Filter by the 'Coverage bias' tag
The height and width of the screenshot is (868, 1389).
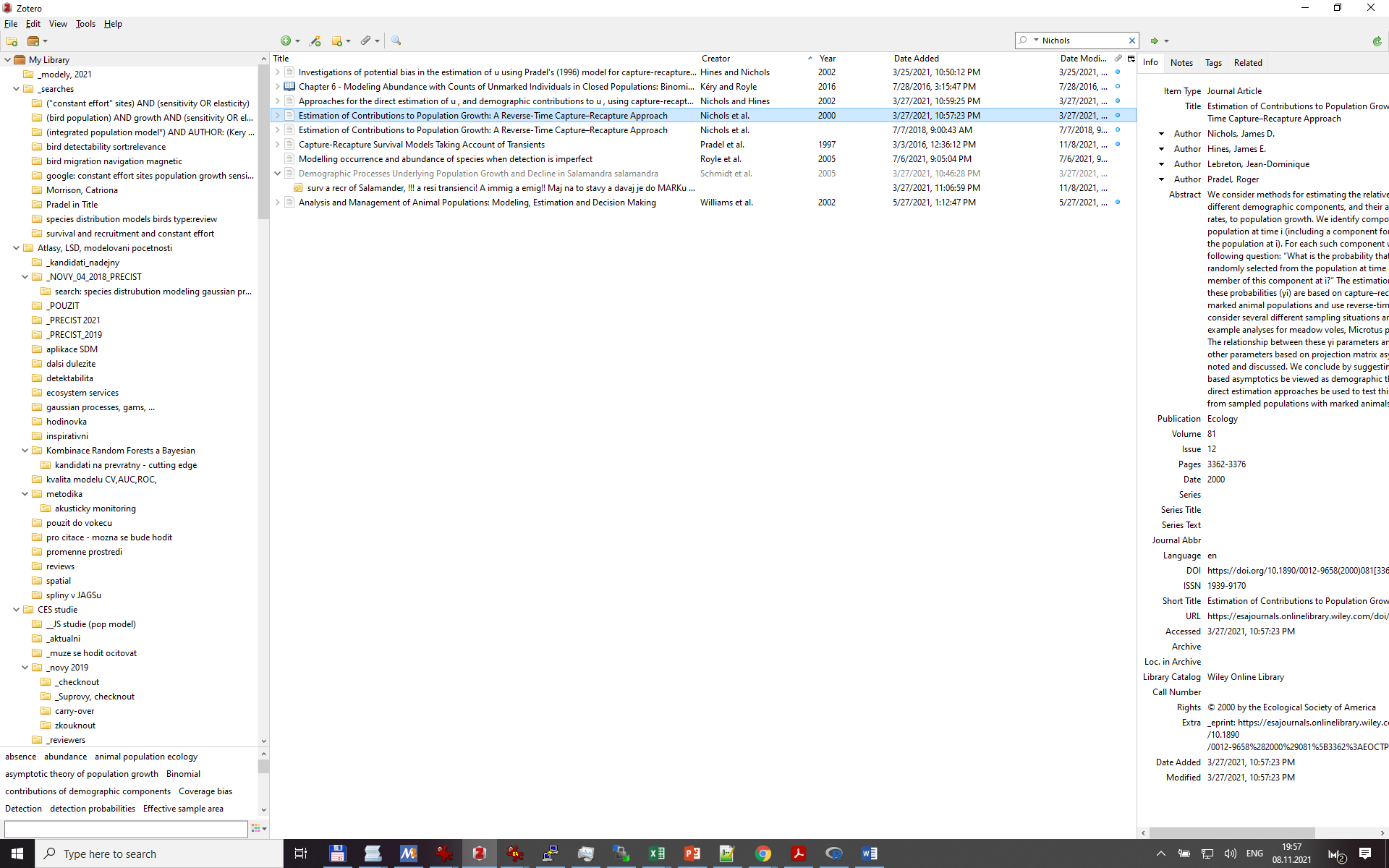pos(205,791)
